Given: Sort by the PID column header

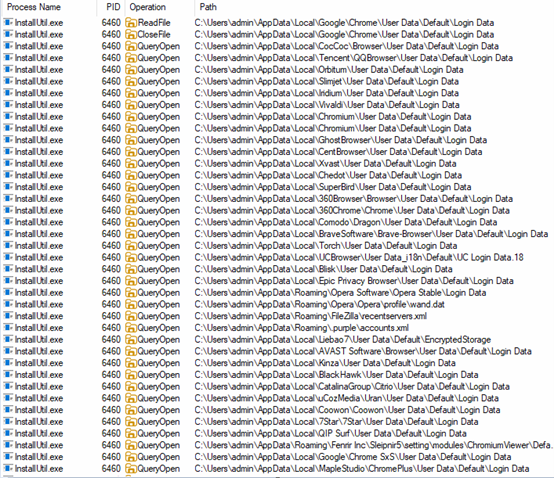Looking at the screenshot, I should click(x=112, y=7).
